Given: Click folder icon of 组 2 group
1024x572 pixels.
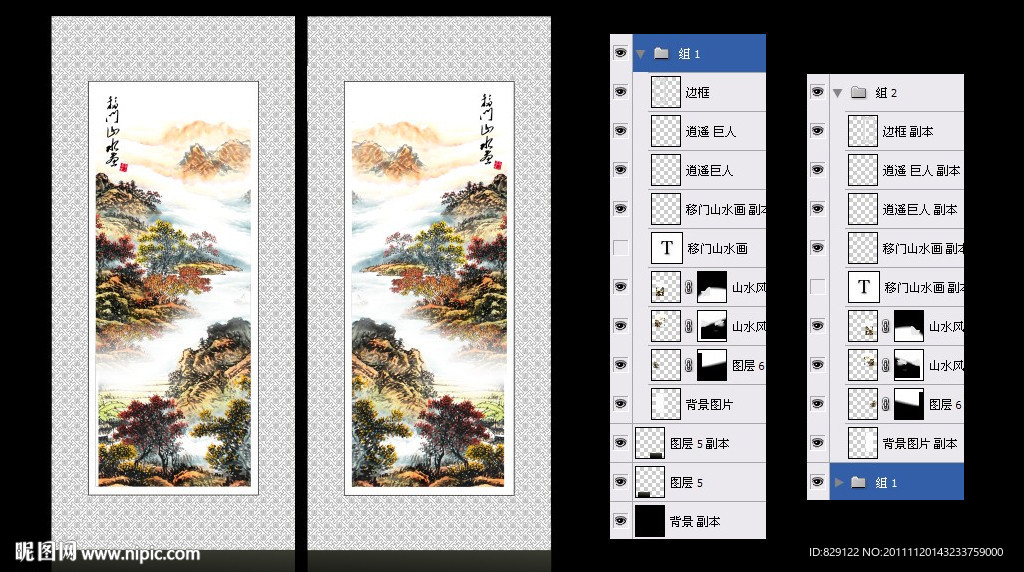Looking at the screenshot, I should 858,92.
